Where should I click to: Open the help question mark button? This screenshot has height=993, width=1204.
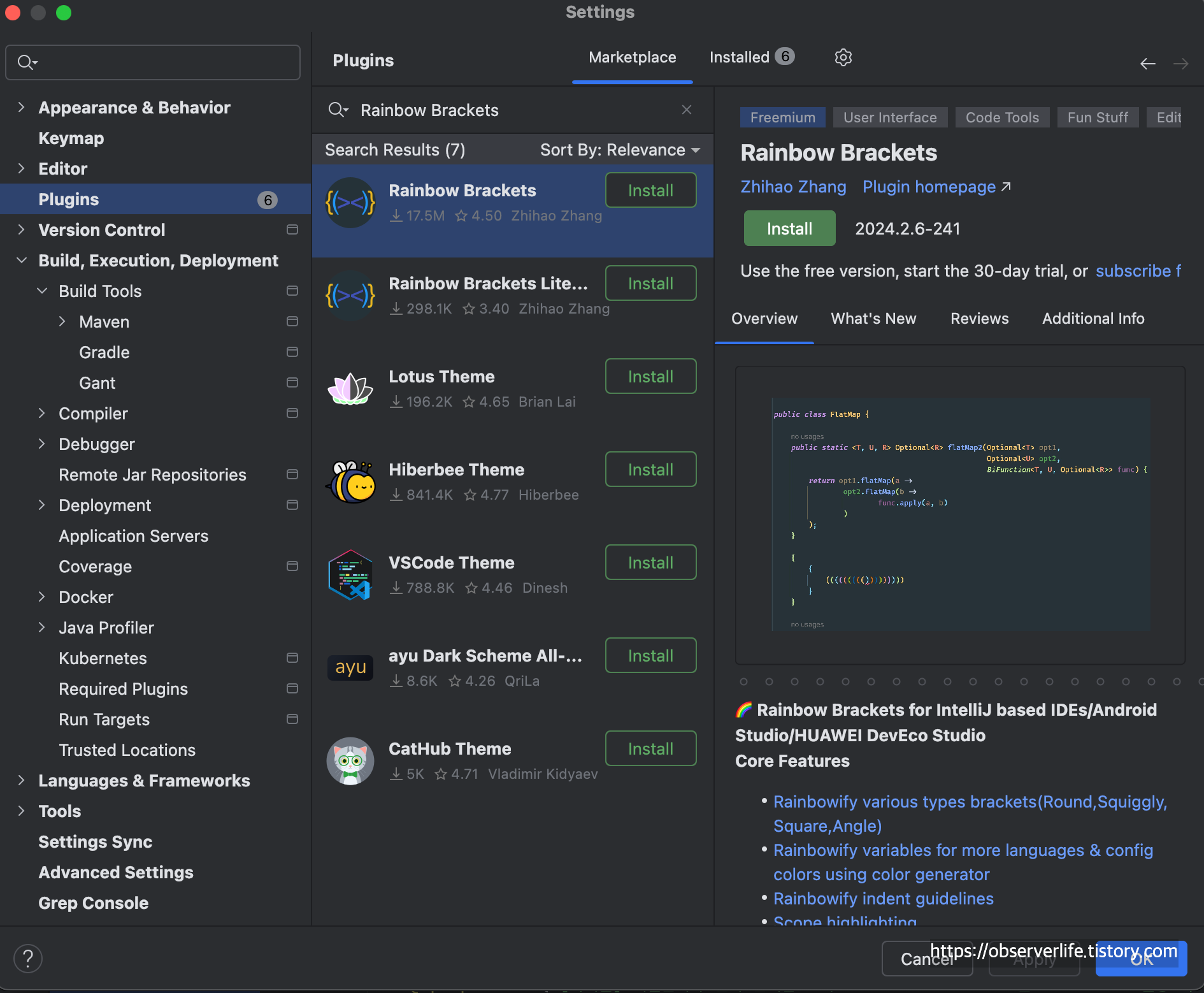(x=28, y=958)
